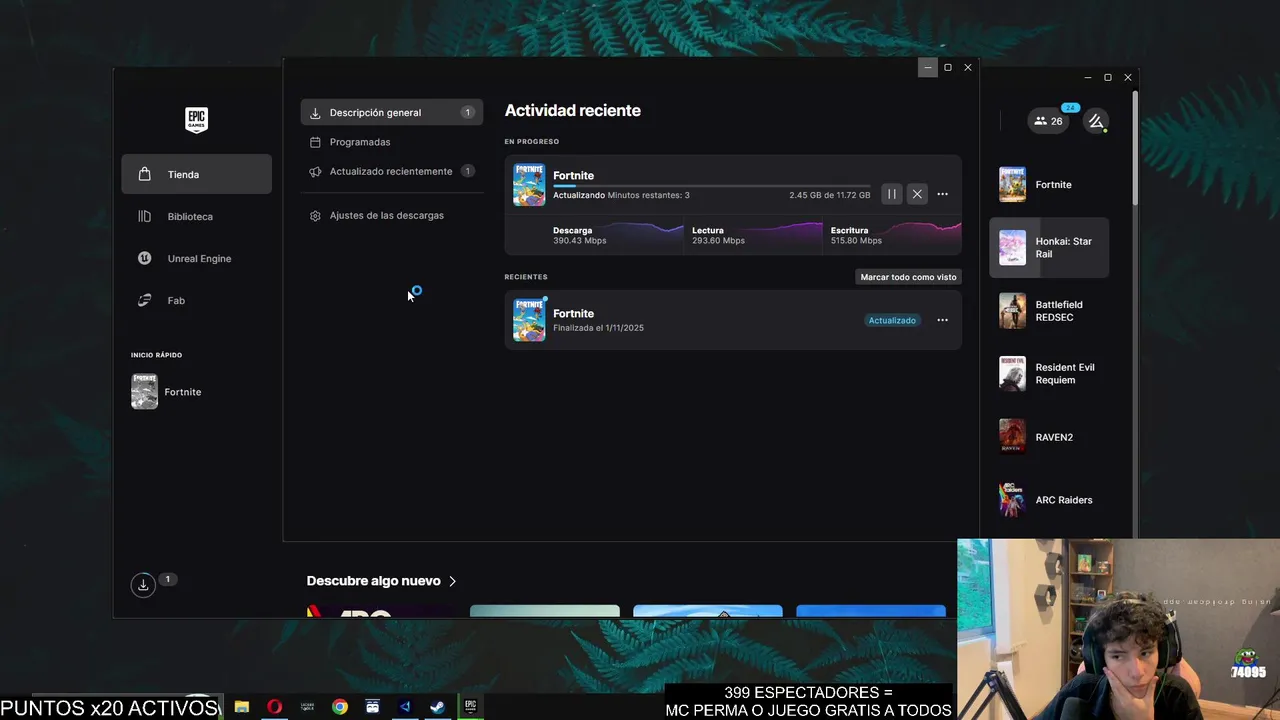The width and height of the screenshot is (1280, 720).
Task: Open Ajustes de las descargas settings
Action: click(x=391, y=215)
